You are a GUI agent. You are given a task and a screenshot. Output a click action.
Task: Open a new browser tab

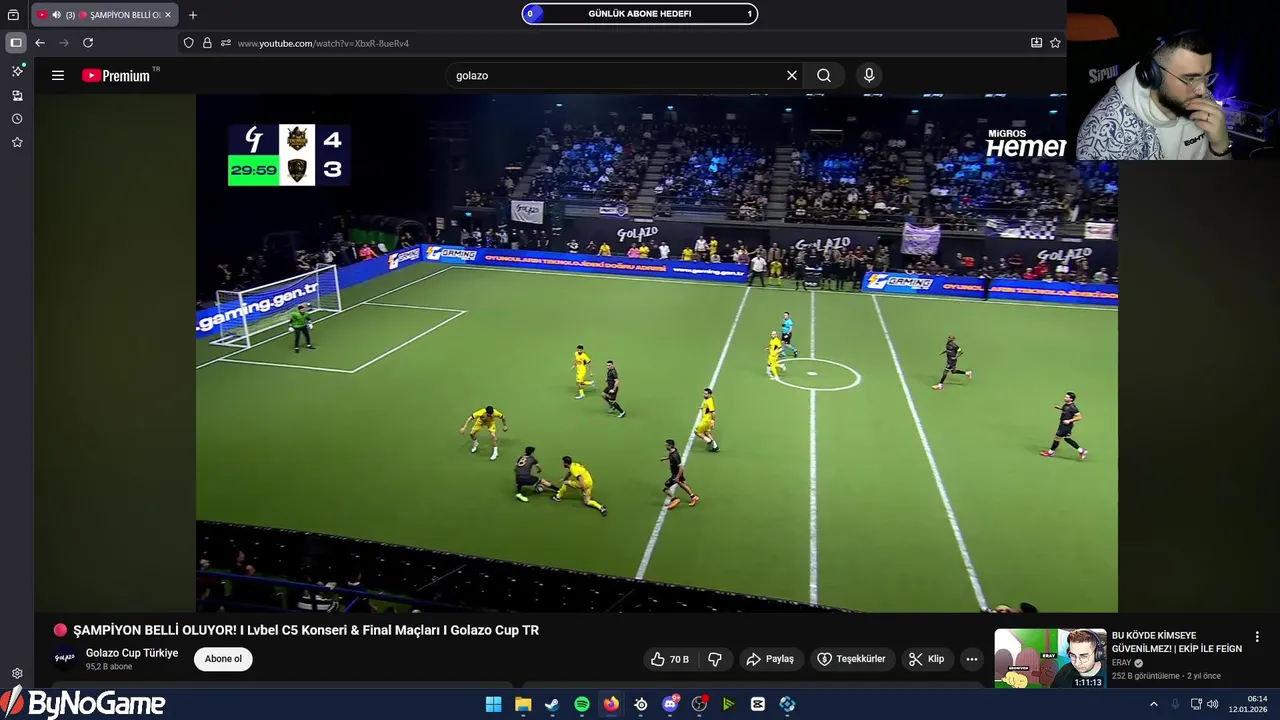[x=193, y=15]
